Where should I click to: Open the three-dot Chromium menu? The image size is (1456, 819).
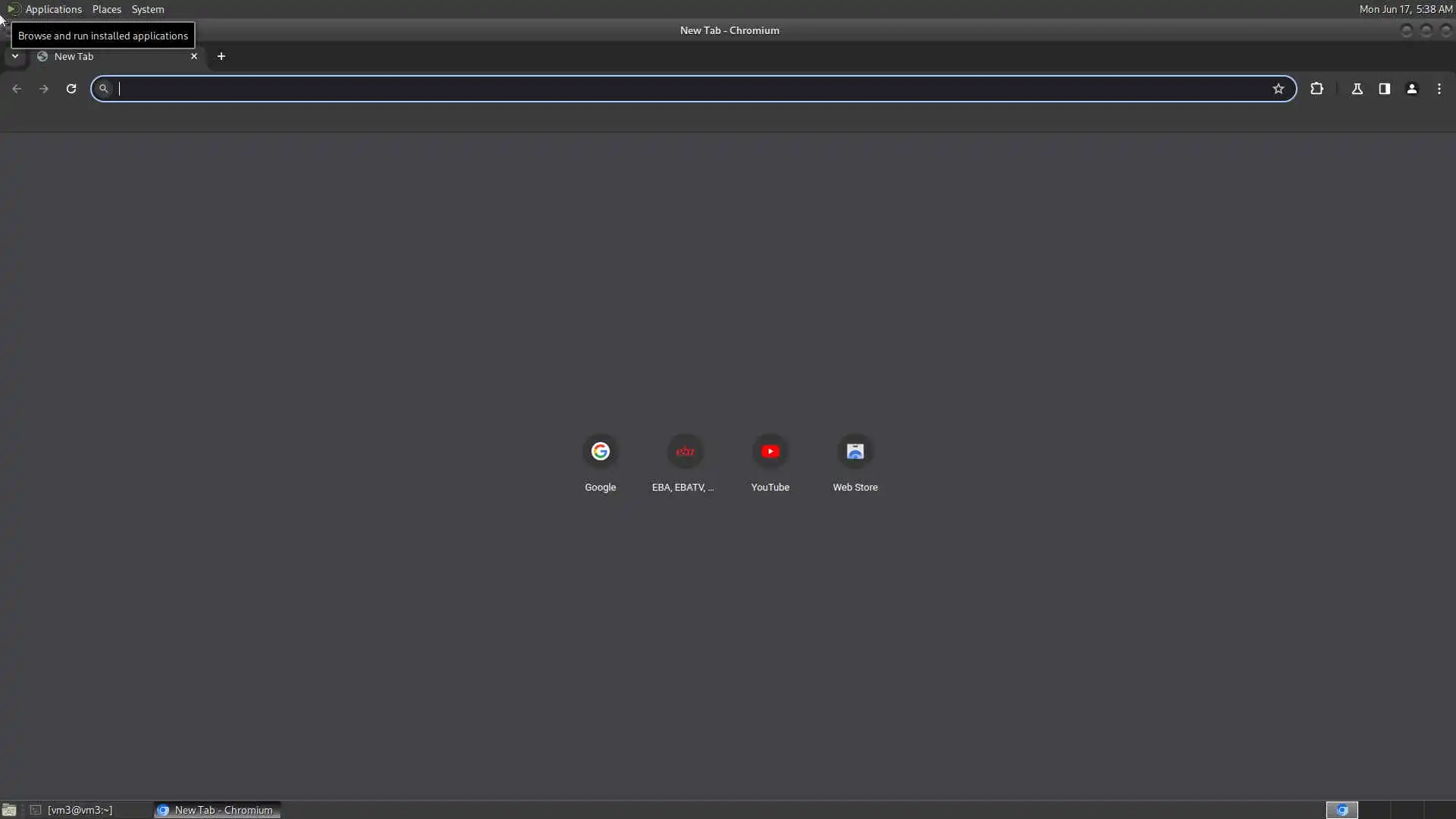(1439, 89)
